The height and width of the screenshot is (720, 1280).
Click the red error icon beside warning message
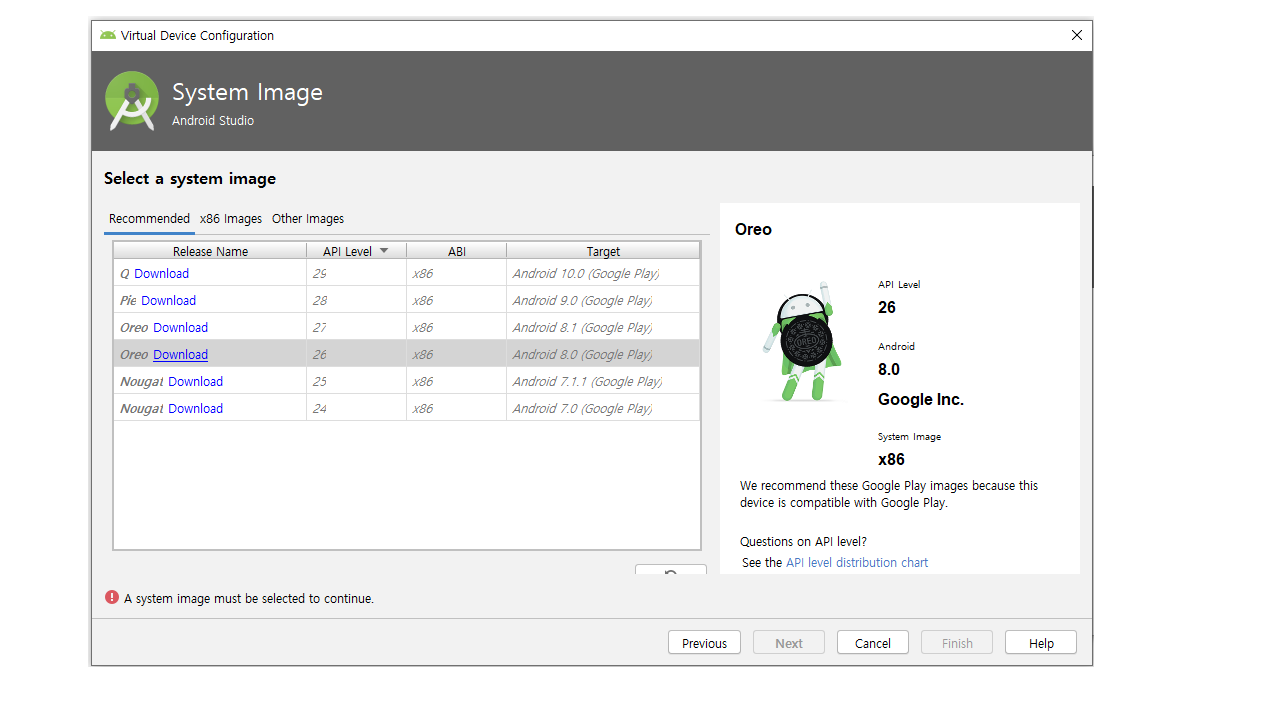click(x=112, y=598)
